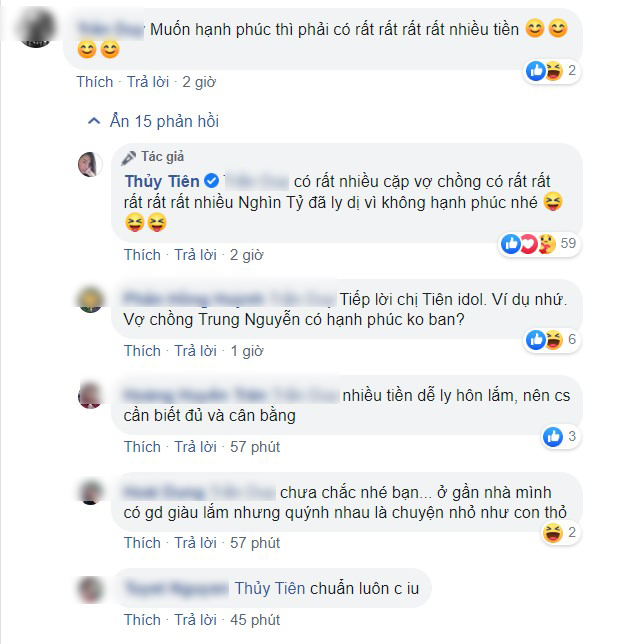
Task: Like Thủy Tiên's reply via 'Thích'
Action: tap(142, 255)
